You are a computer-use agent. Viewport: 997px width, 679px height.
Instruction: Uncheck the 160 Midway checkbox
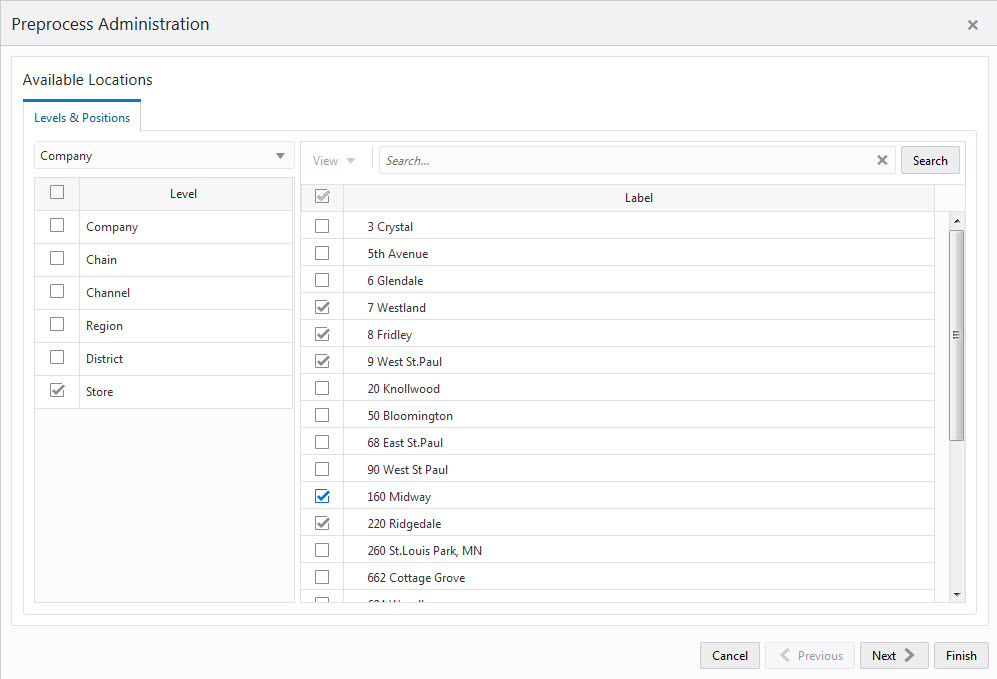coord(322,496)
